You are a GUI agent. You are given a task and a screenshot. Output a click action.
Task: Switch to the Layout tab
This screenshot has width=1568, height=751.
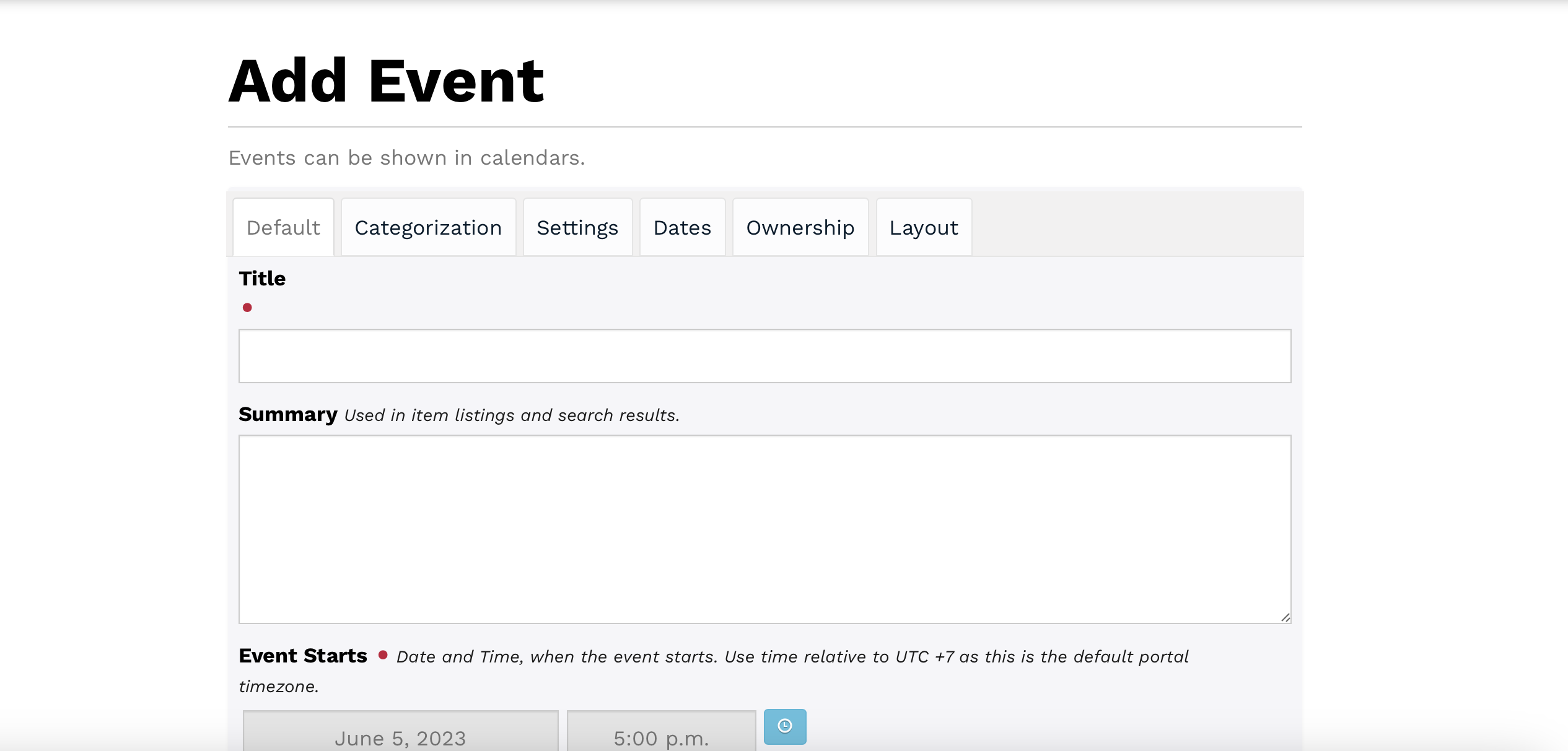(x=924, y=228)
